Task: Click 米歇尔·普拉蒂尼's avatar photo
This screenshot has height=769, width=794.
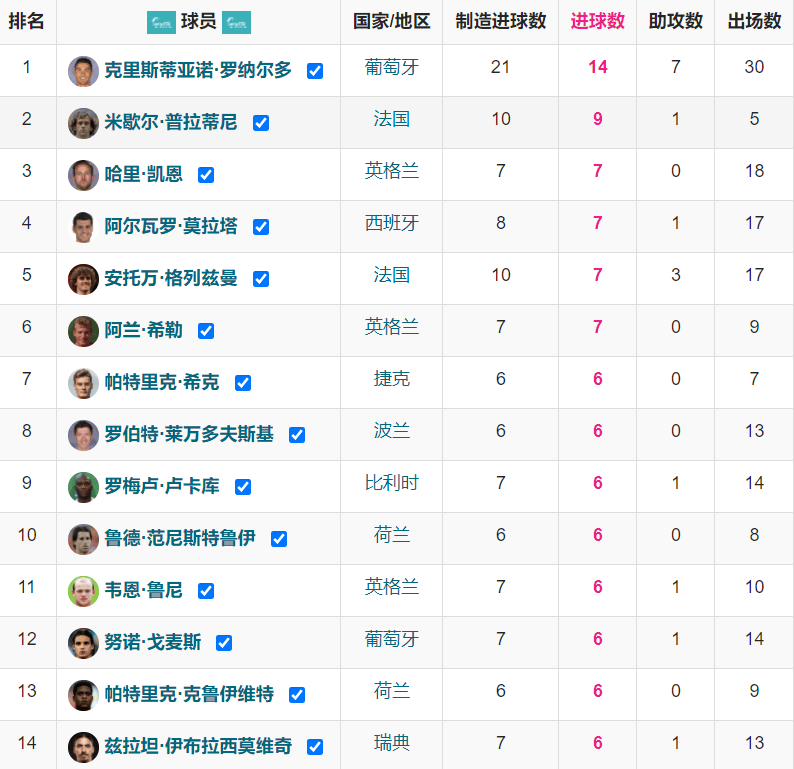Action: [x=83, y=123]
